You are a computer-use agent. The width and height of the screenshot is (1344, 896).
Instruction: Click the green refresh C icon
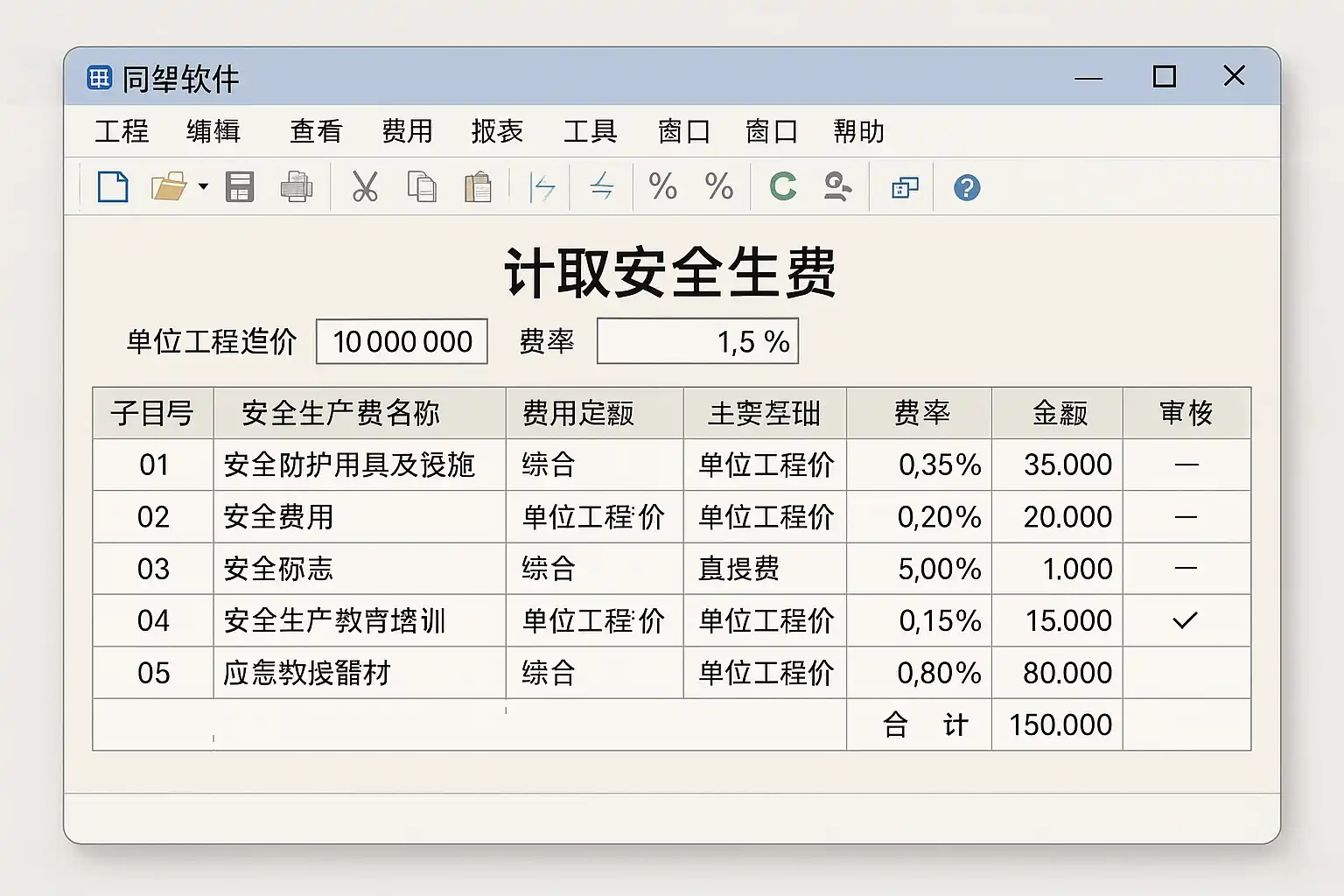(782, 187)
